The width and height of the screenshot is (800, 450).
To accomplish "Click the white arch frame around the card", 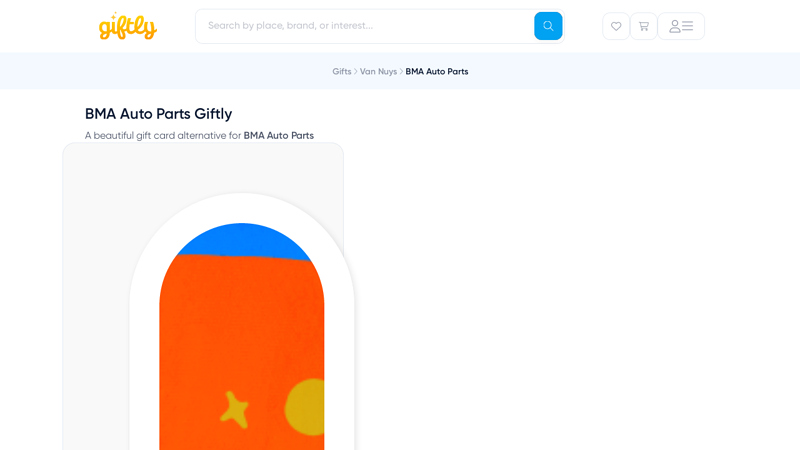I will click(x=143, y=300).
